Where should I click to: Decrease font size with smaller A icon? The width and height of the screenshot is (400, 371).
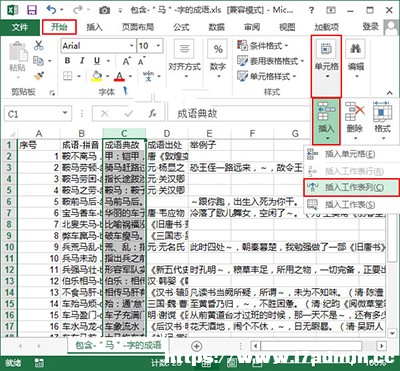[141, 61]
